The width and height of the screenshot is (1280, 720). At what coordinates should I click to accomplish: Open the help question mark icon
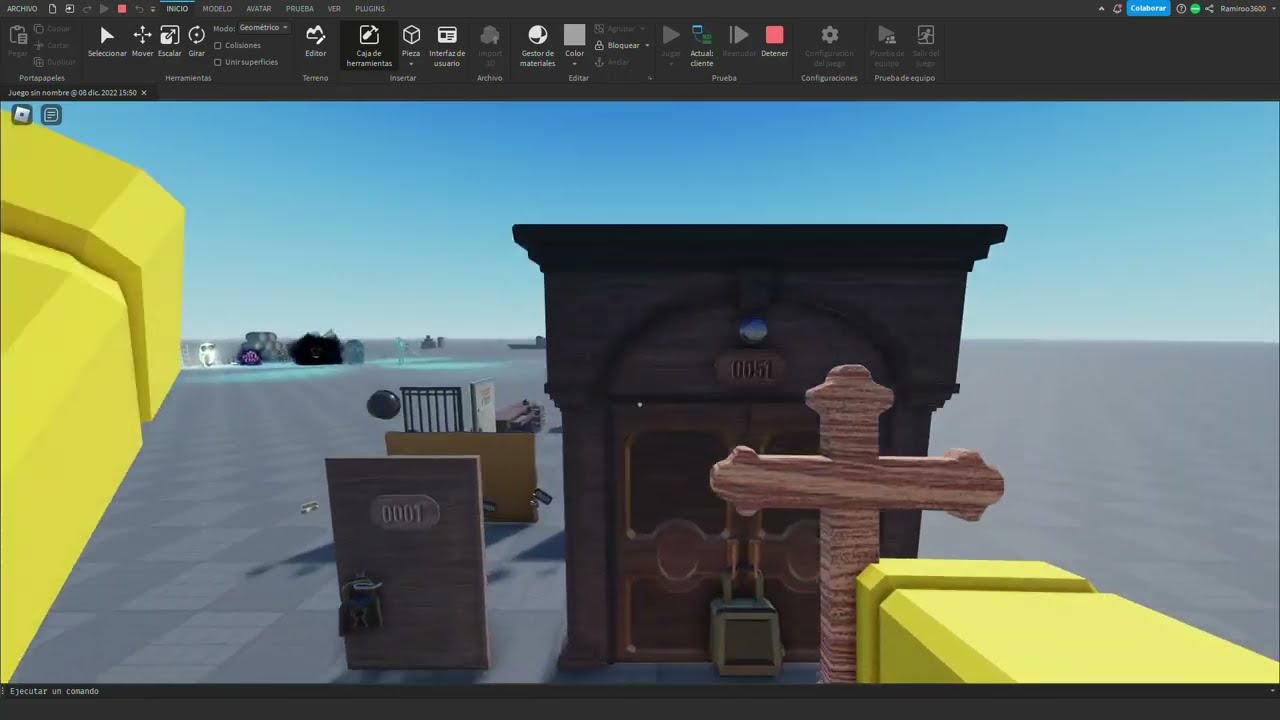point(1182,8)
